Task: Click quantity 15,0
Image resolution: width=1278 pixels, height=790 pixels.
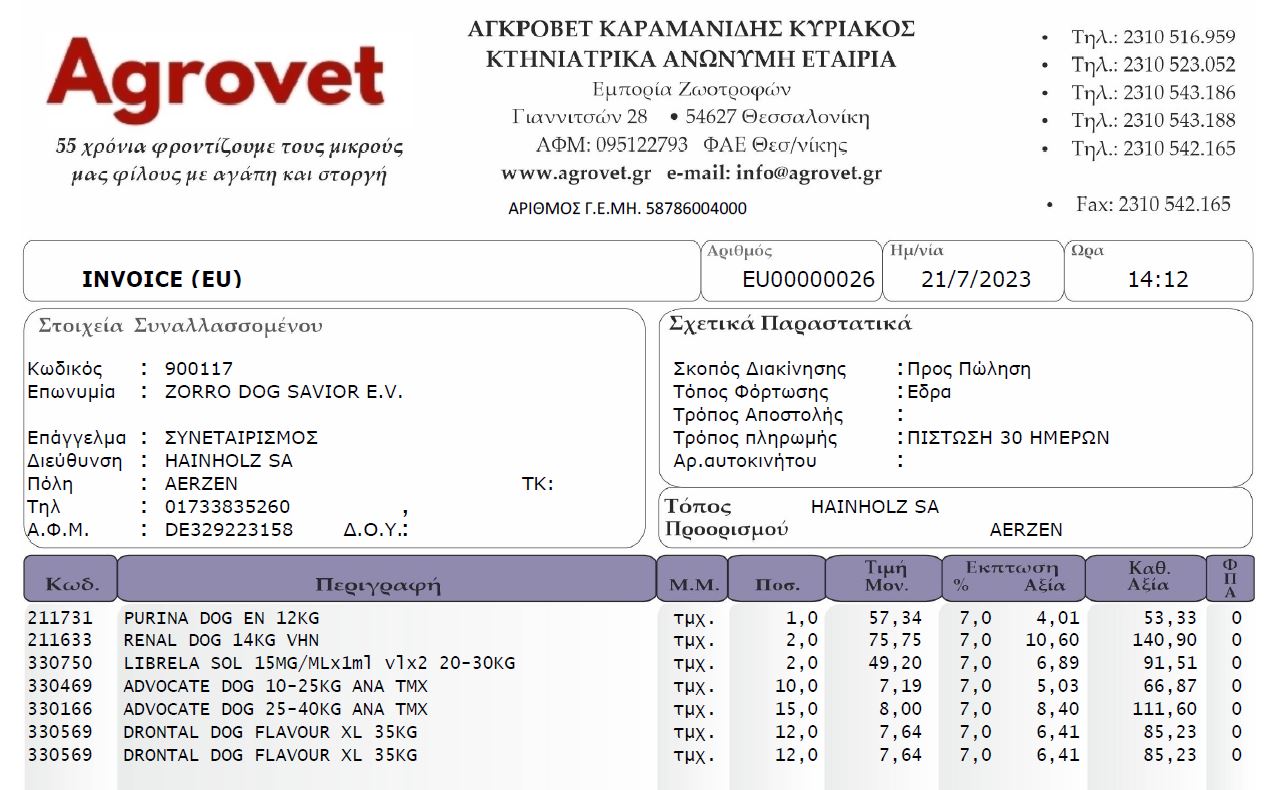Action: (797, 710)
